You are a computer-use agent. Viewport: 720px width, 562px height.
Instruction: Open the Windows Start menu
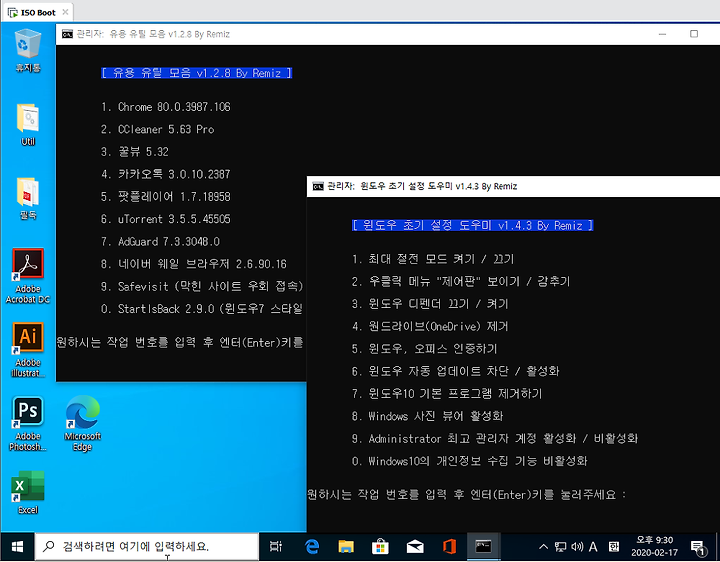(x=17, y=546)
